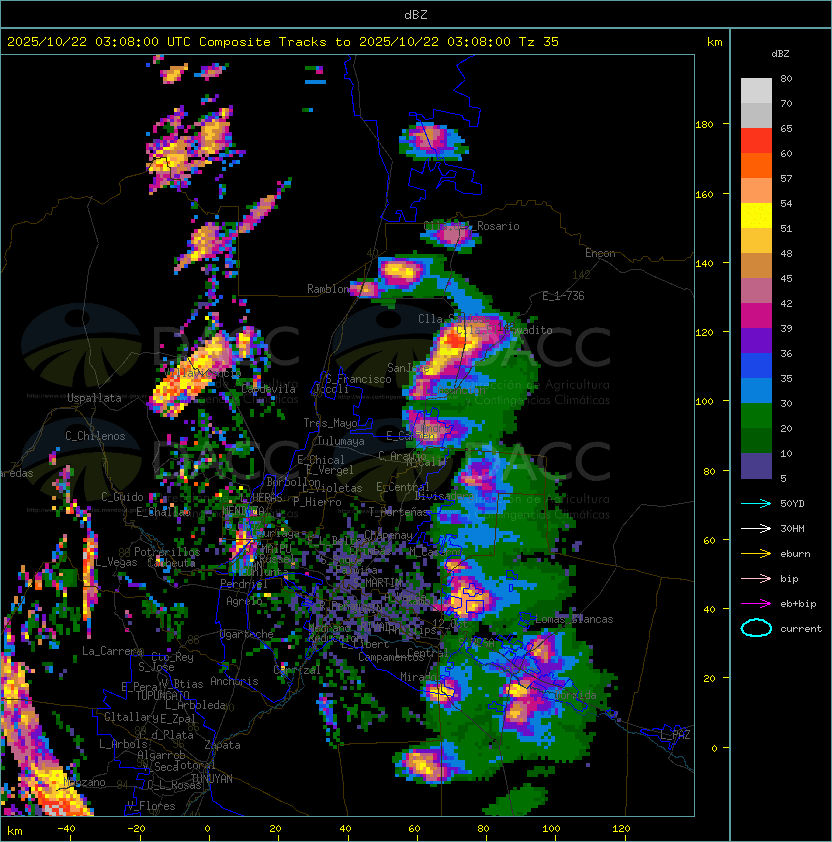The image size is (832, 842).
Task: Click the Zapata place label
Action: 222,745
